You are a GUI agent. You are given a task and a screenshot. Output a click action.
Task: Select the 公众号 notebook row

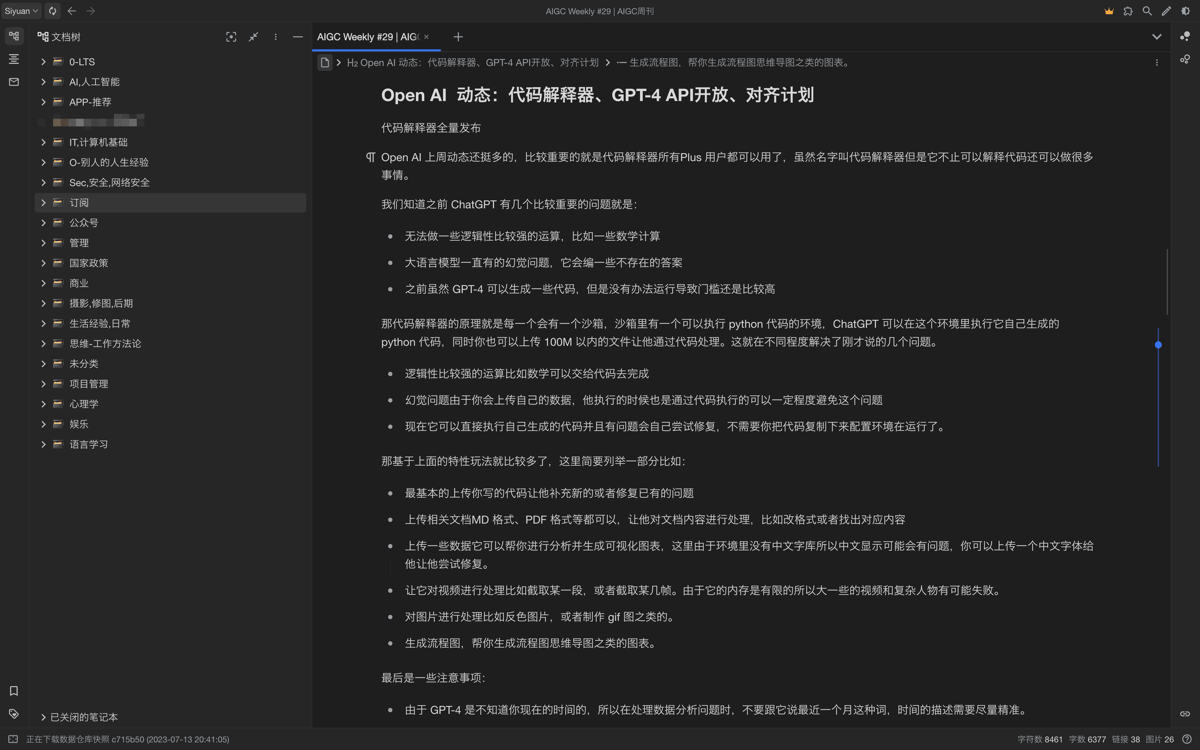[170, 223]
